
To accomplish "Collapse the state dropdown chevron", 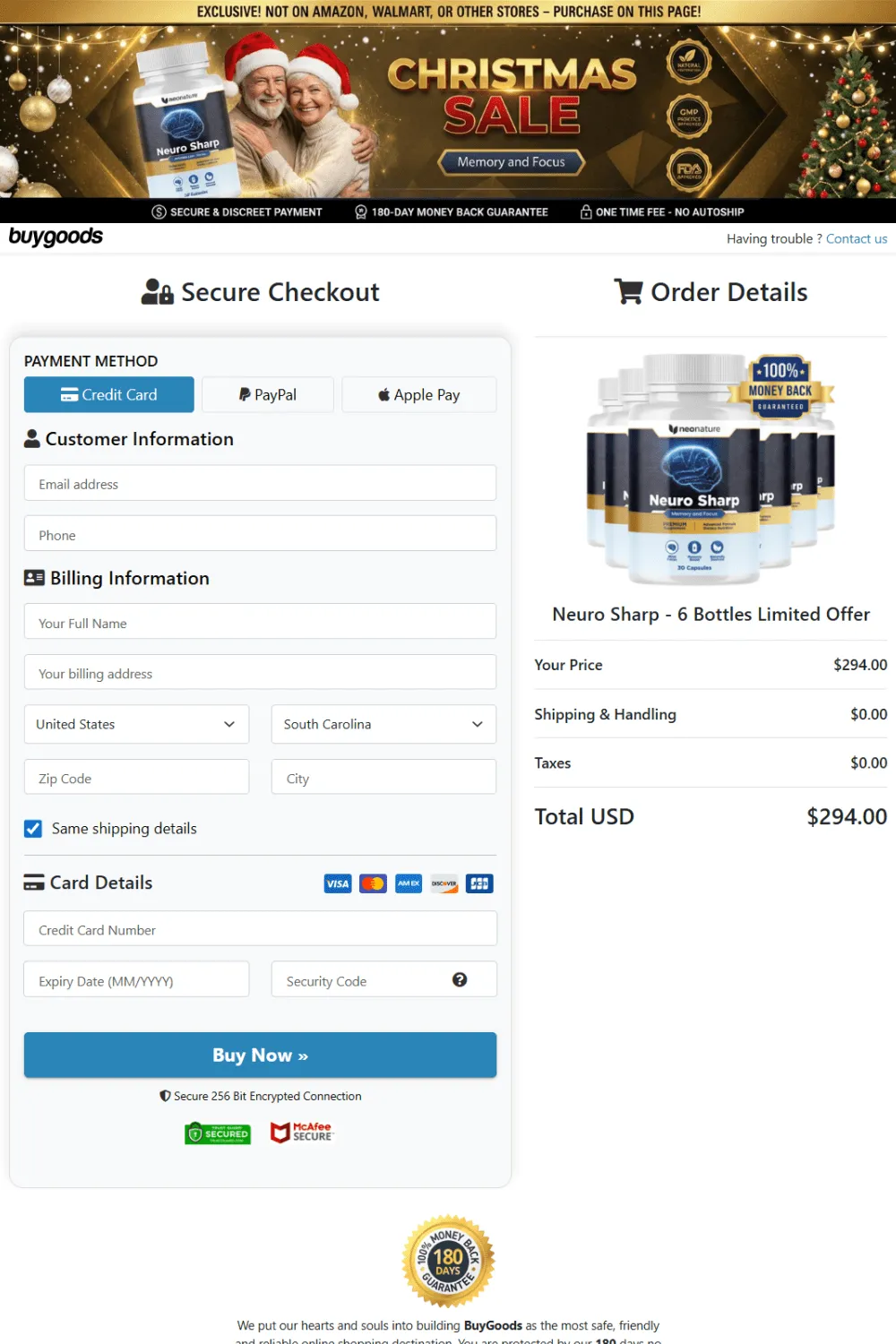I will coord(478,724).
